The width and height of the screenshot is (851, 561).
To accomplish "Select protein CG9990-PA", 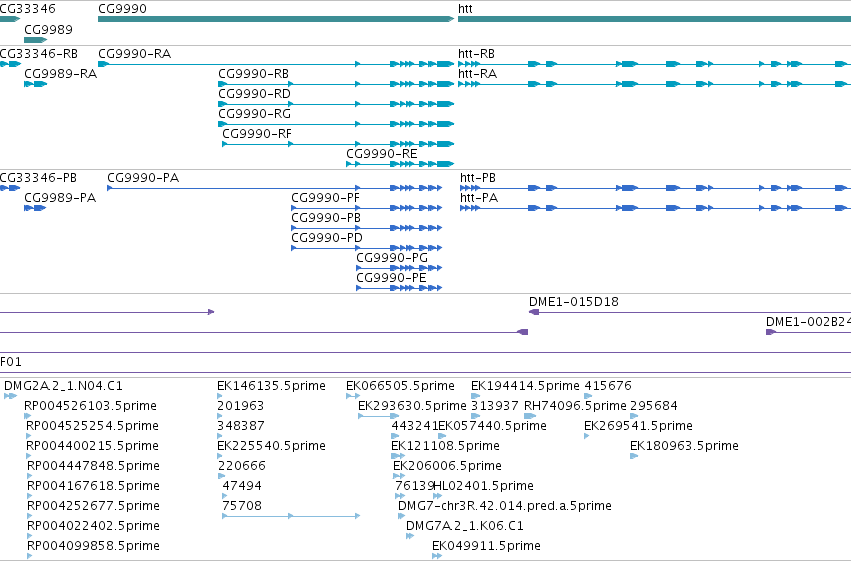I will pos(275,188).
